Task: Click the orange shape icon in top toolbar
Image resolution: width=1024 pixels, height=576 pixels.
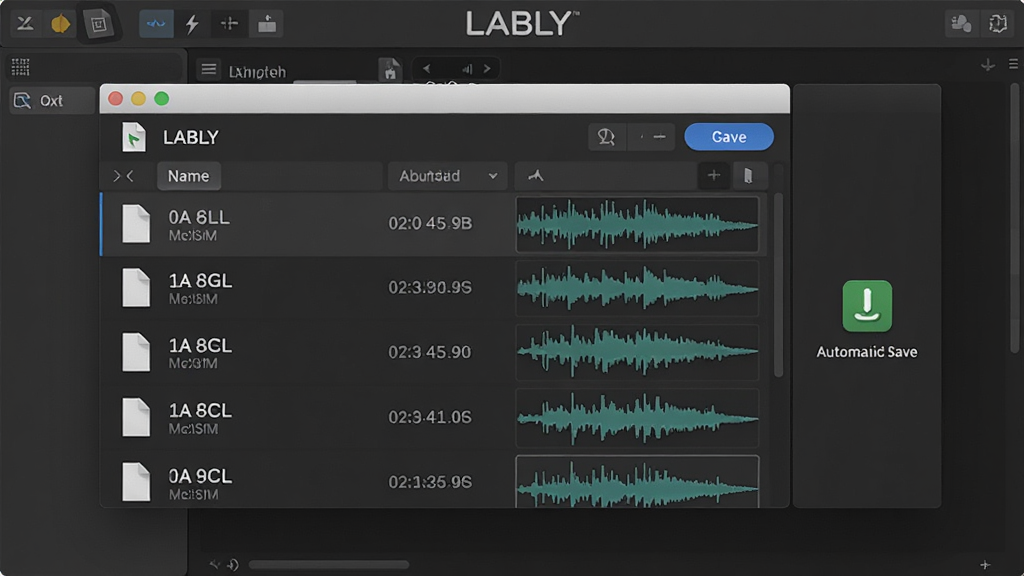Action: 61,24
